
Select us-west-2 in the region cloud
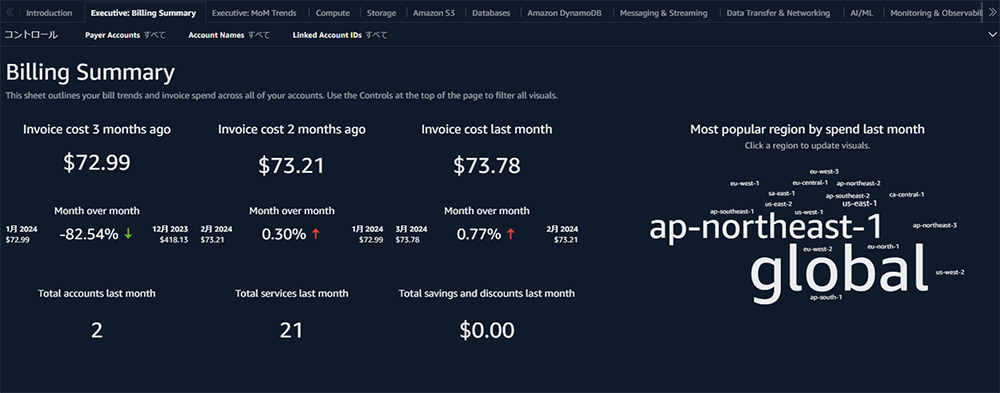(x=950, y=272)
